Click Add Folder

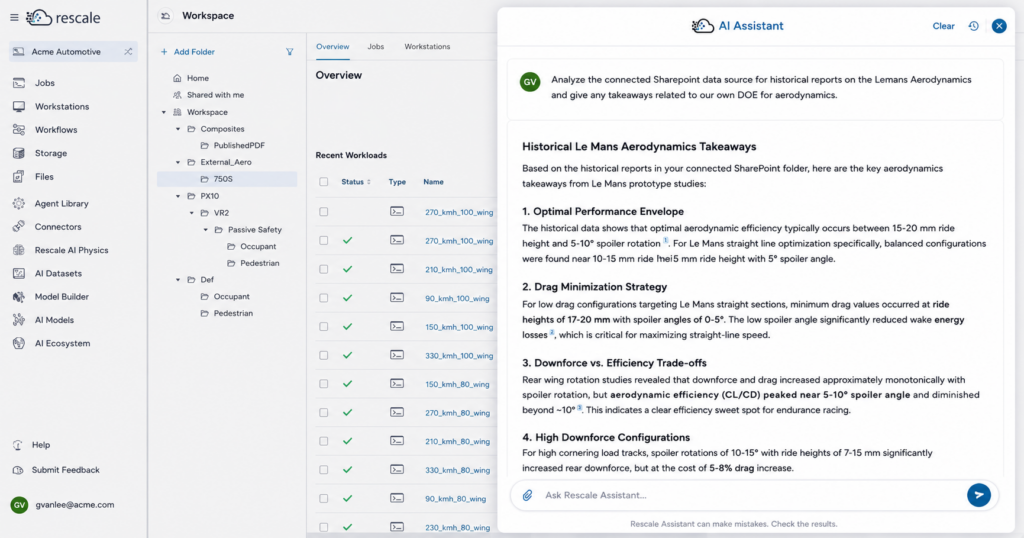point(188,52)
